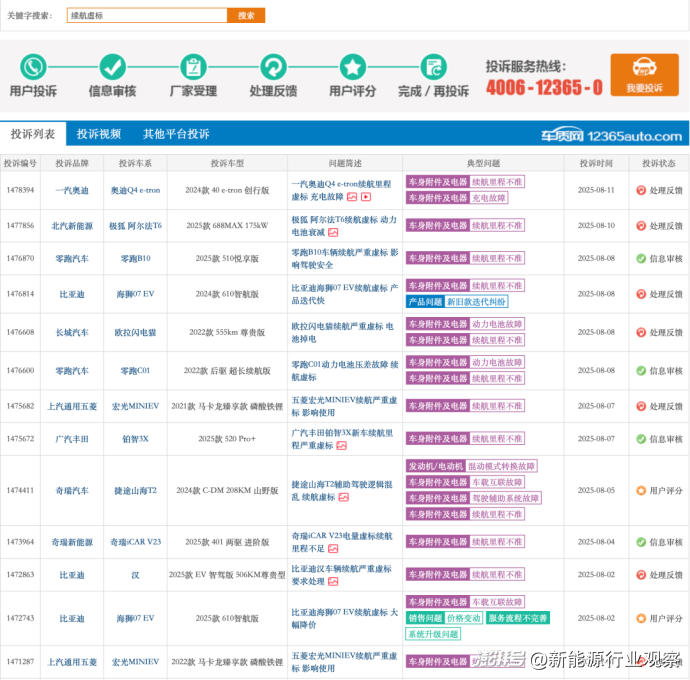This screenshot has height=680, width=690.
Task: Open the 一汽奥迪 brand link
Action: click(x=72, y=191)
